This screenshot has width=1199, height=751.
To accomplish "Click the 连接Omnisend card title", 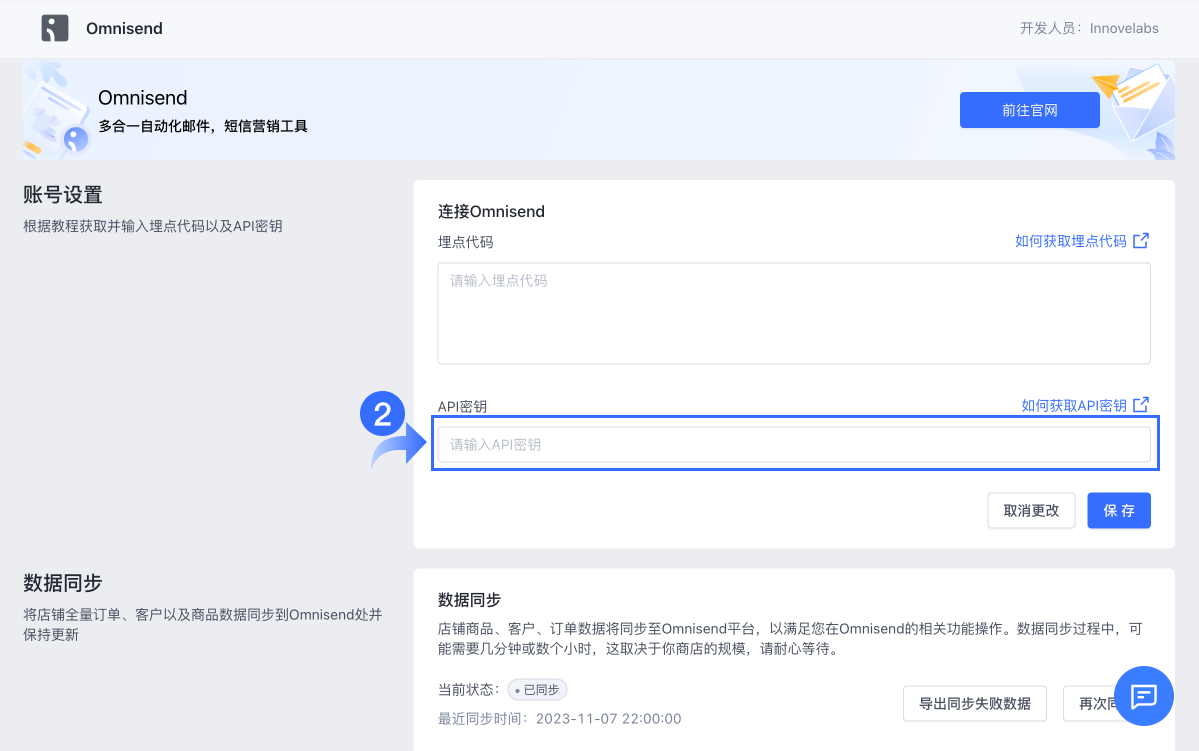I will coord(491,211).
